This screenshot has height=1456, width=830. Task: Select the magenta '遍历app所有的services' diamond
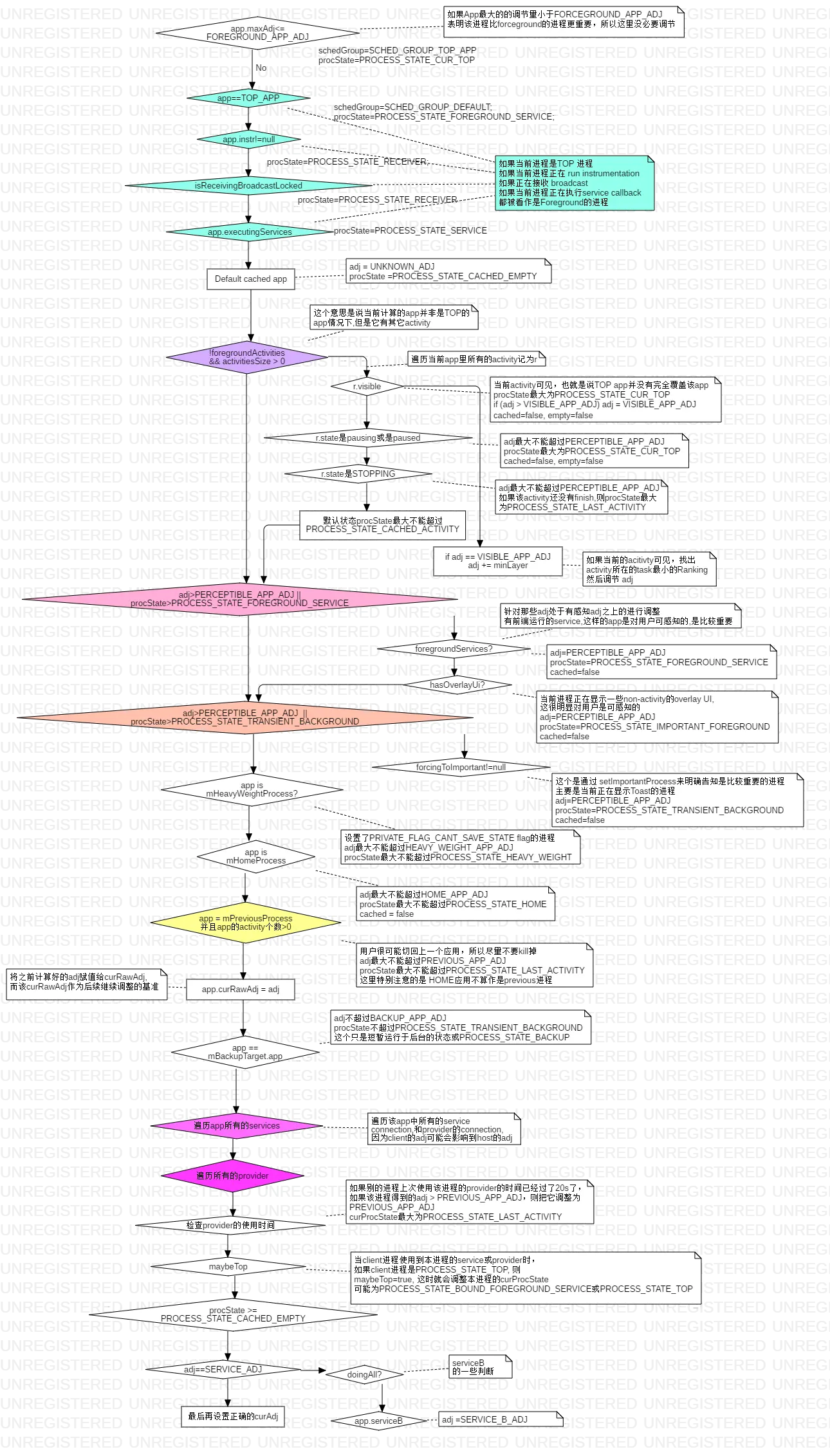(237, 1126)
